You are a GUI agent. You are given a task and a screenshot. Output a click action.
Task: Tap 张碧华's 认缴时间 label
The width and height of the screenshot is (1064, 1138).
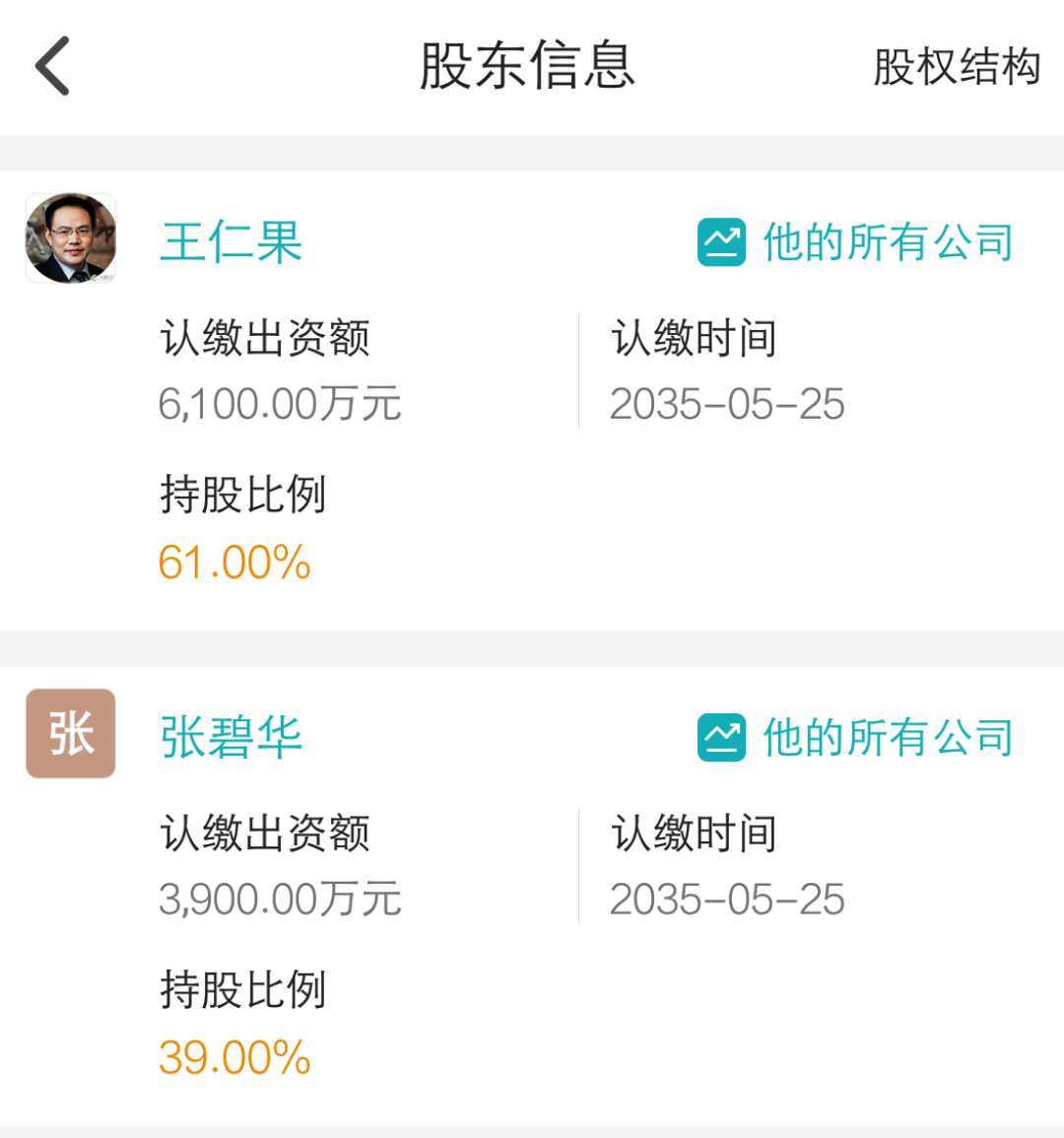click(x=694, y=833)
